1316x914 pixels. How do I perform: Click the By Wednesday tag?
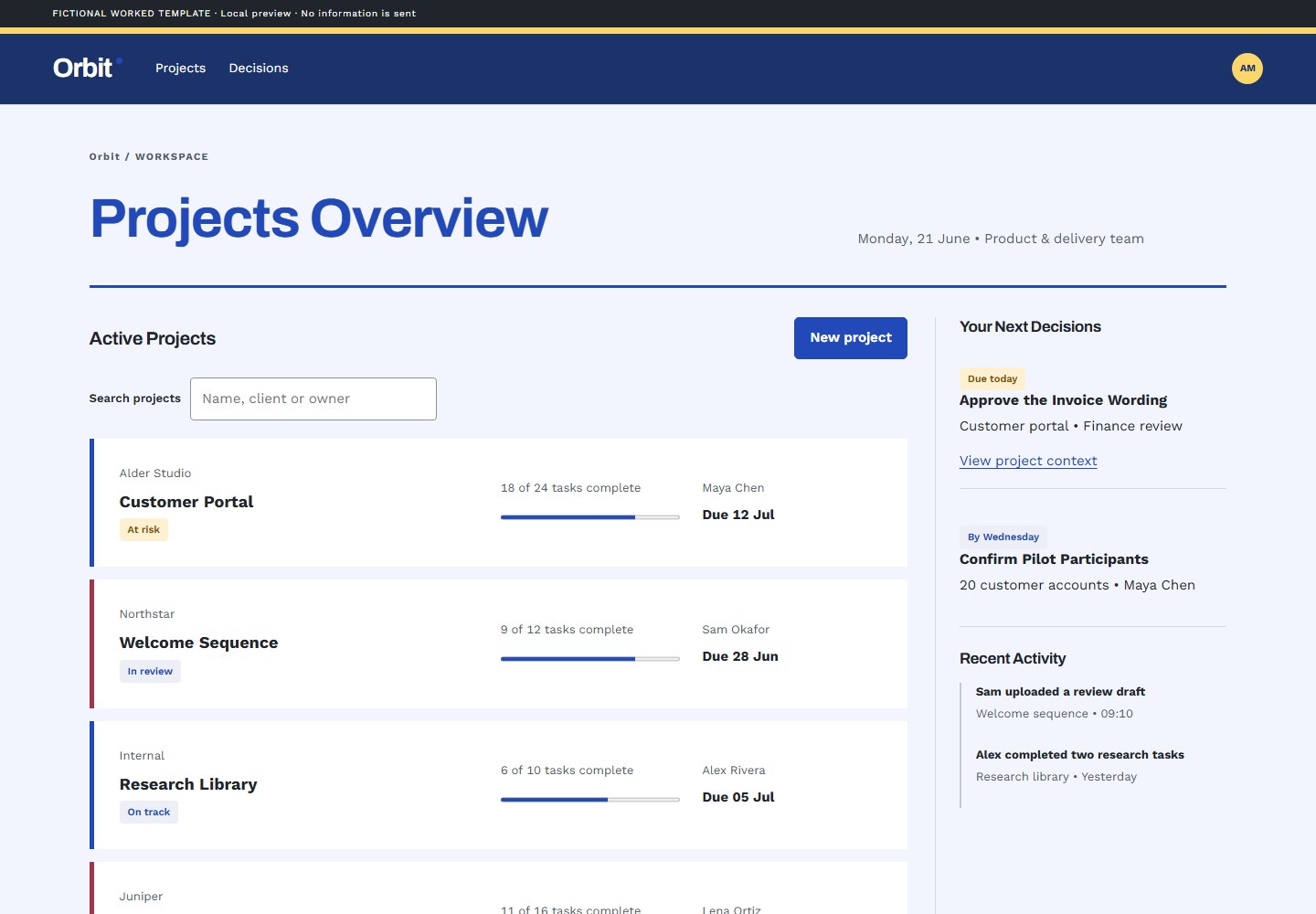1003,537
